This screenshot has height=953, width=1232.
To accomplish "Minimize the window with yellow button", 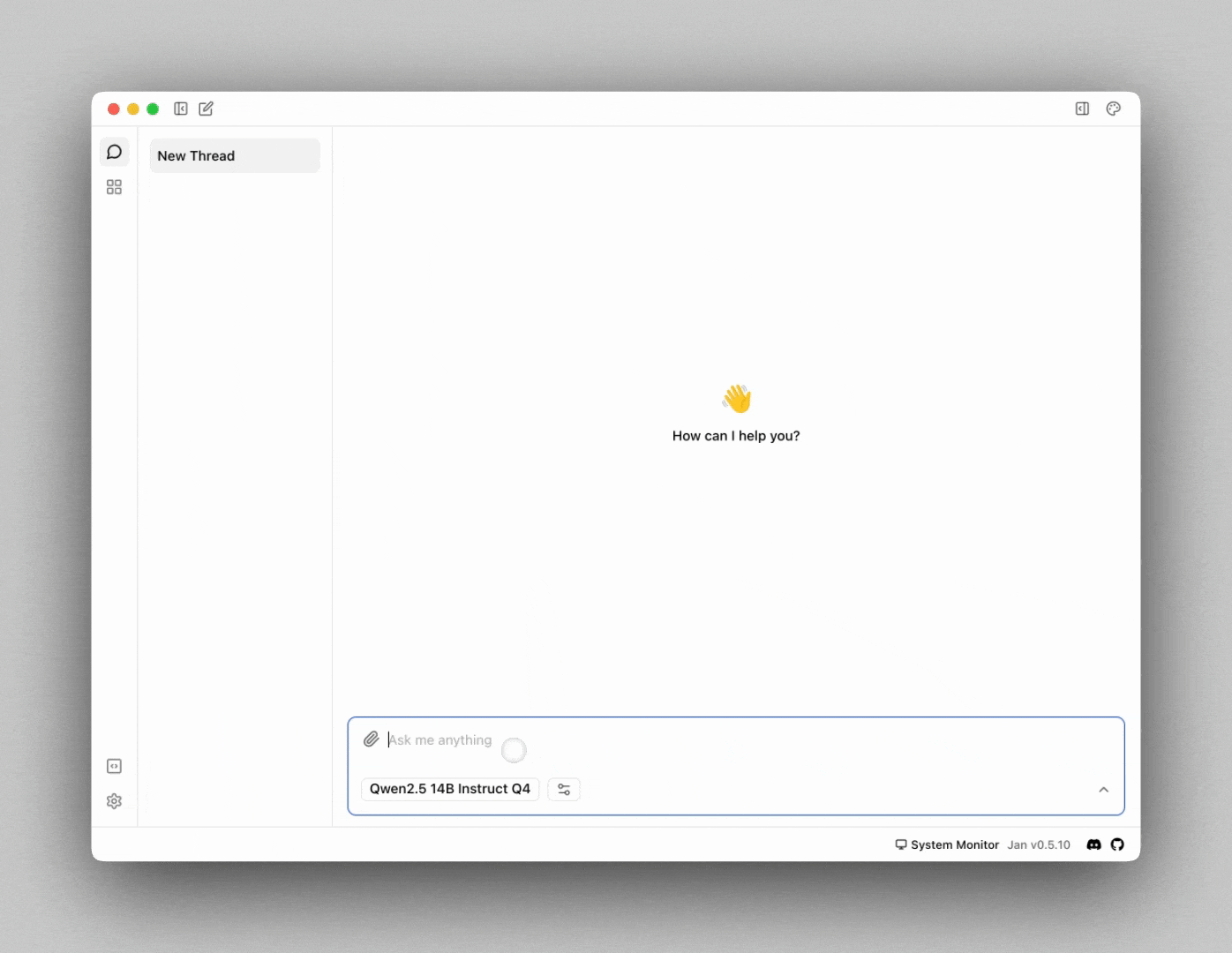I will coord(133,109).
